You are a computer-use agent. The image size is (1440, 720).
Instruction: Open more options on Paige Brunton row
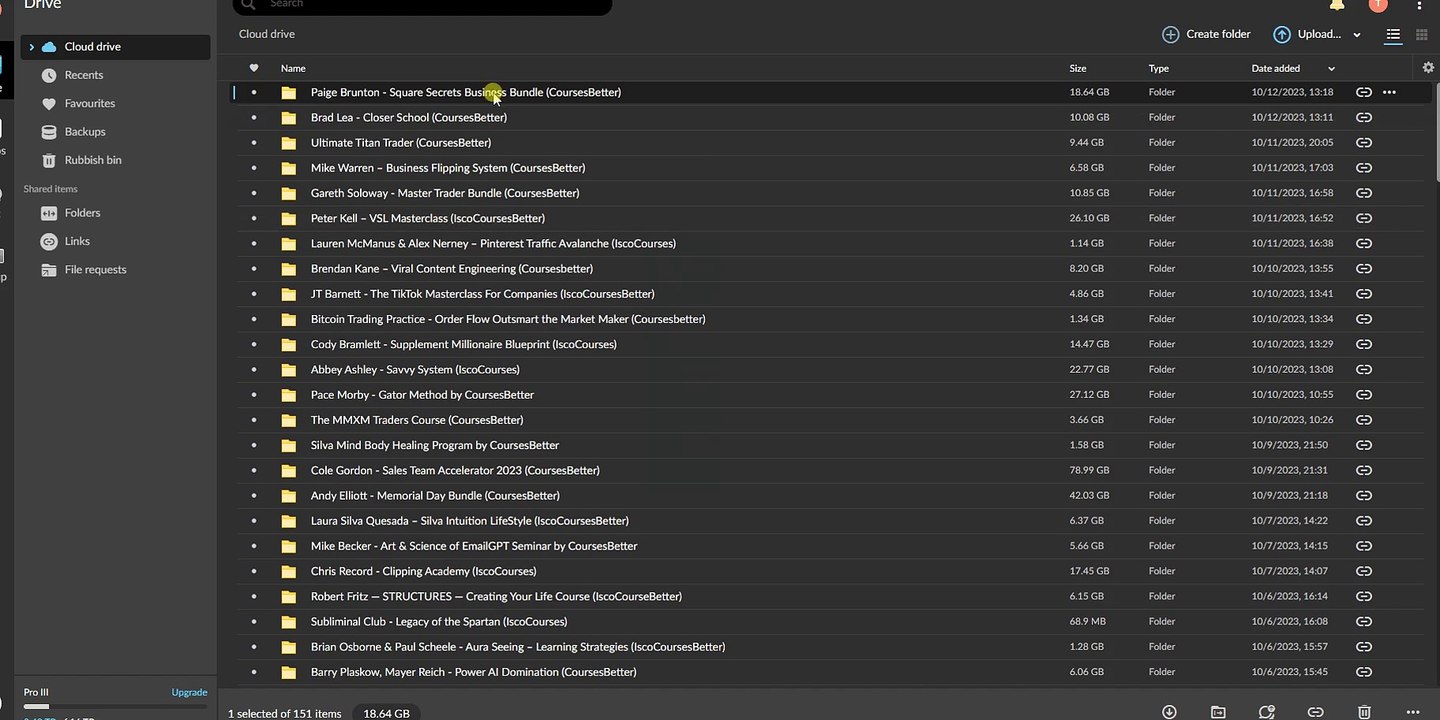[1389, 92]
